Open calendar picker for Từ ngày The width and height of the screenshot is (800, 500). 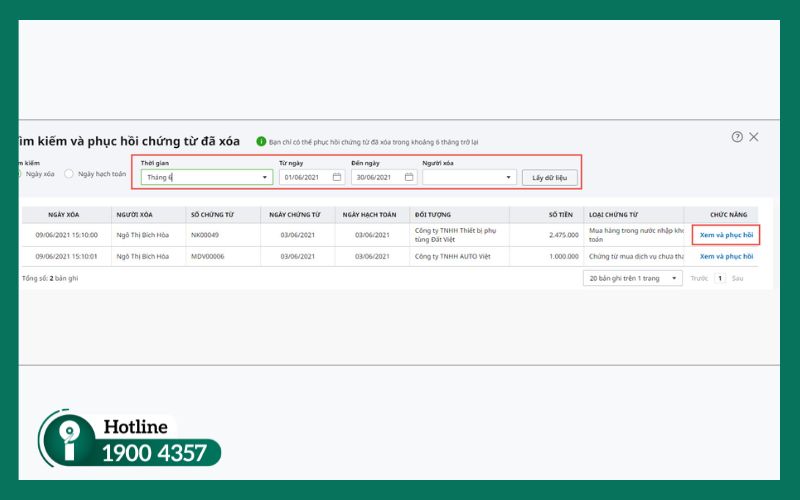337,177
